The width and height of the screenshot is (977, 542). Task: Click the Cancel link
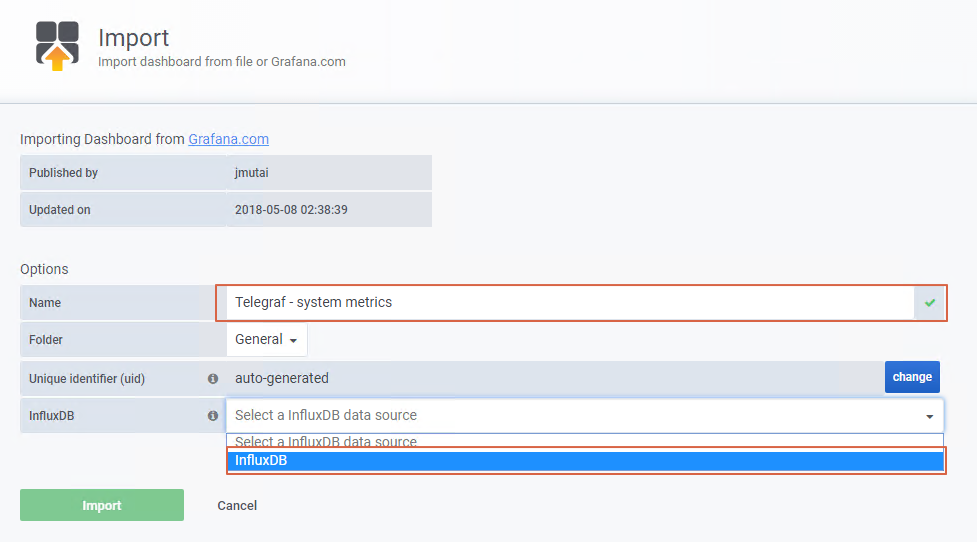[237, 505]
